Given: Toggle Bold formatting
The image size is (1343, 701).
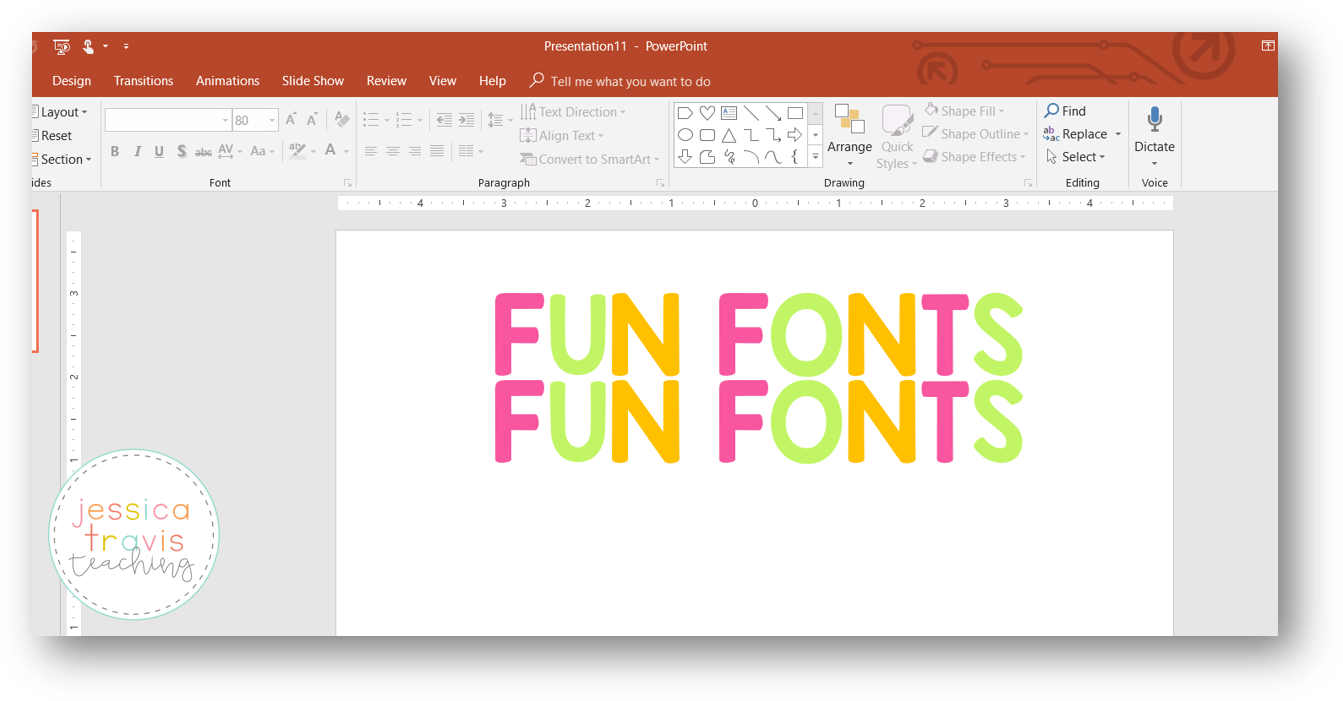Looking at the screenshot, I should tap(114, 151).
